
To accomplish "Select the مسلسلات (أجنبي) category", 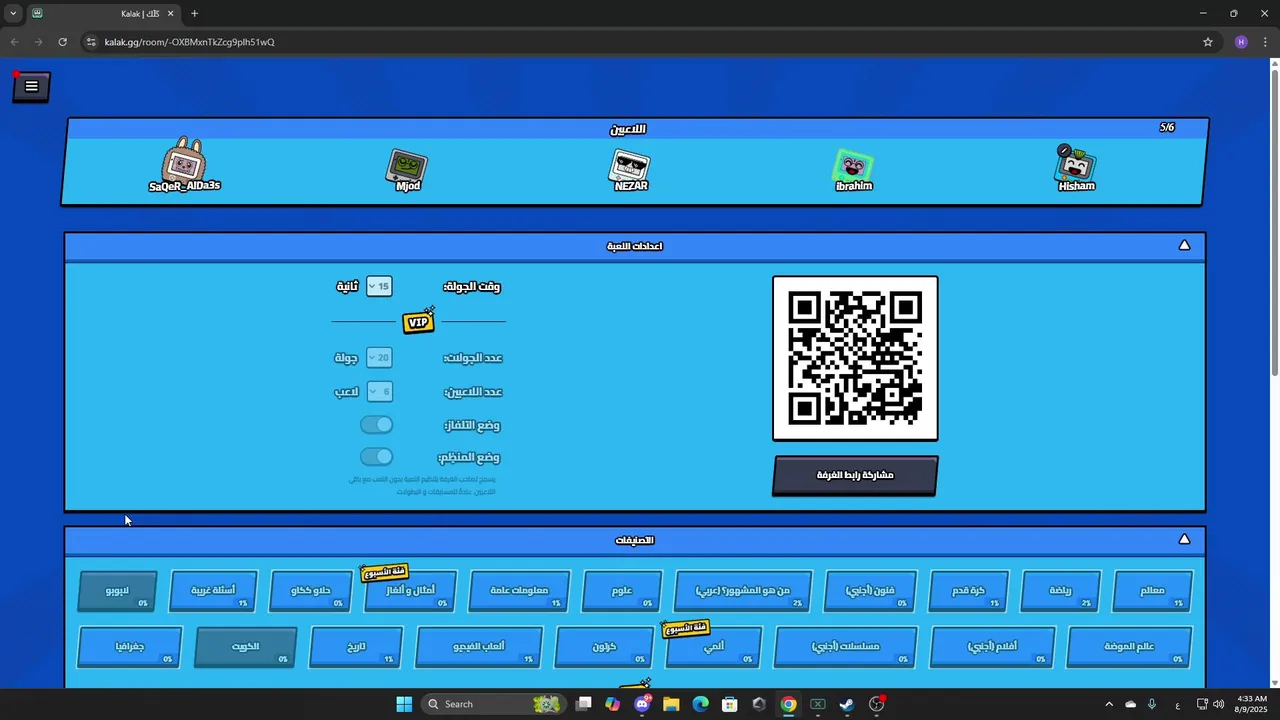I will (x=846, y=647).
